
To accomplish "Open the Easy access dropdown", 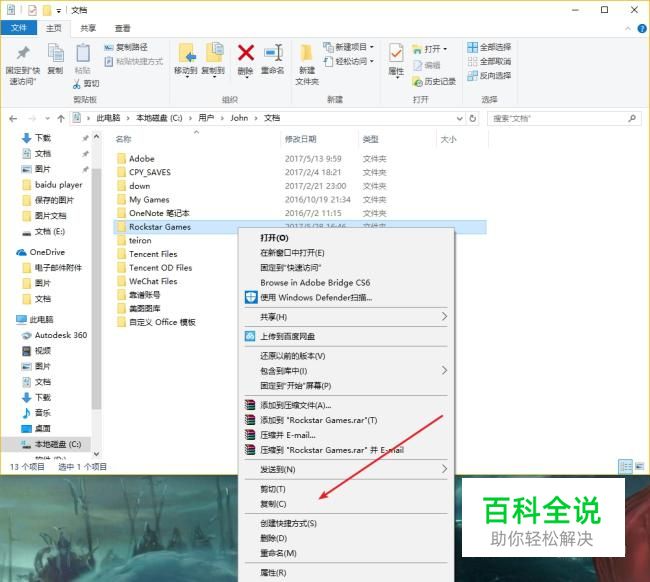I will click(349, 61).
